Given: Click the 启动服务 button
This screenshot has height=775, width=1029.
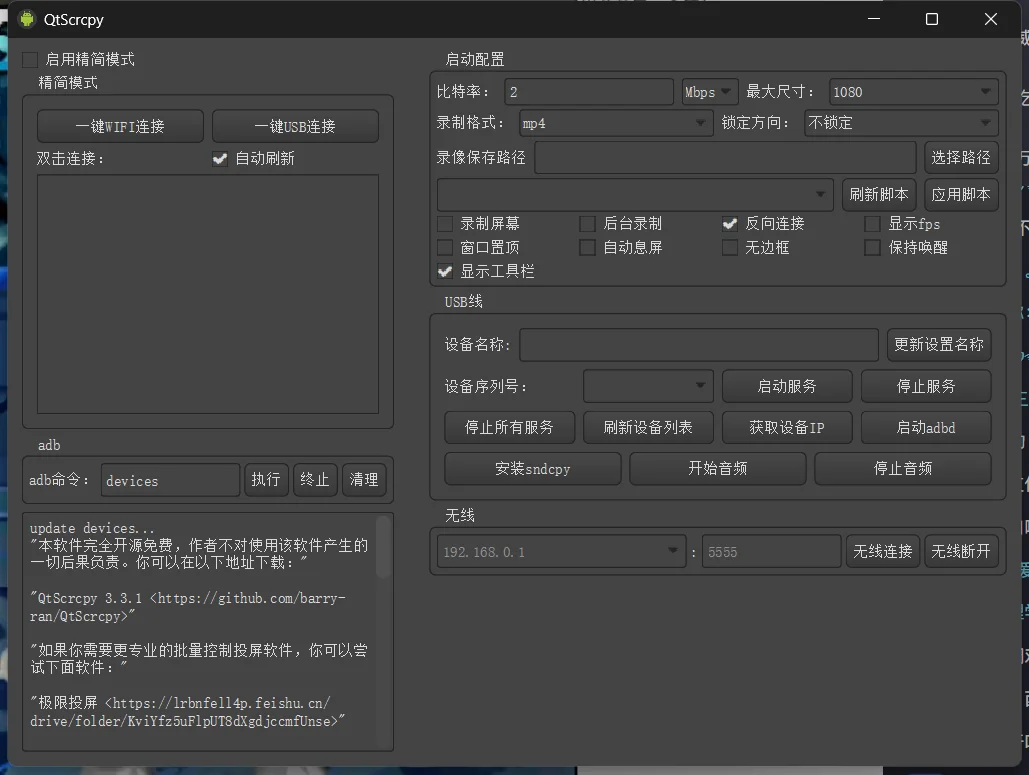Looking at the screenshot, I should 787,386.
